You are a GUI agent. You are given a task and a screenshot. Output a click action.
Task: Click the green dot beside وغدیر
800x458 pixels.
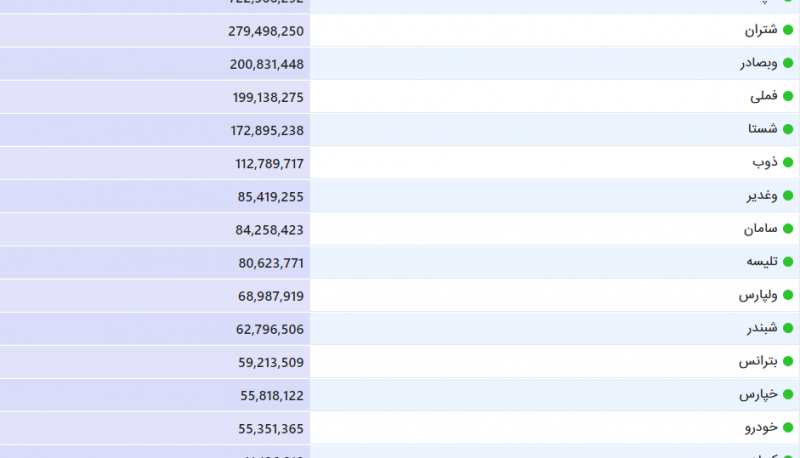[x=788, y=196]
